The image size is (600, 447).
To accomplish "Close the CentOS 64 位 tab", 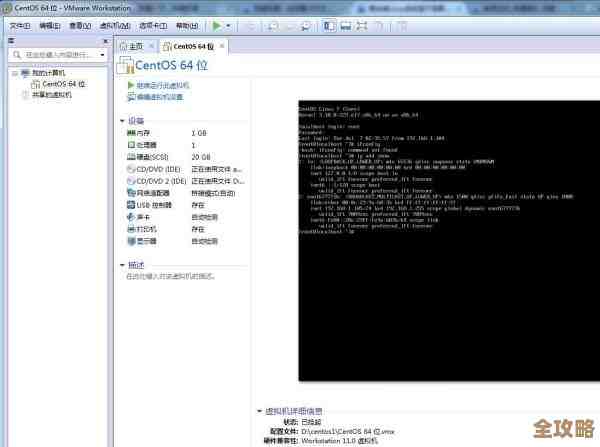I will pyautogui.click(x=222, y=46).
